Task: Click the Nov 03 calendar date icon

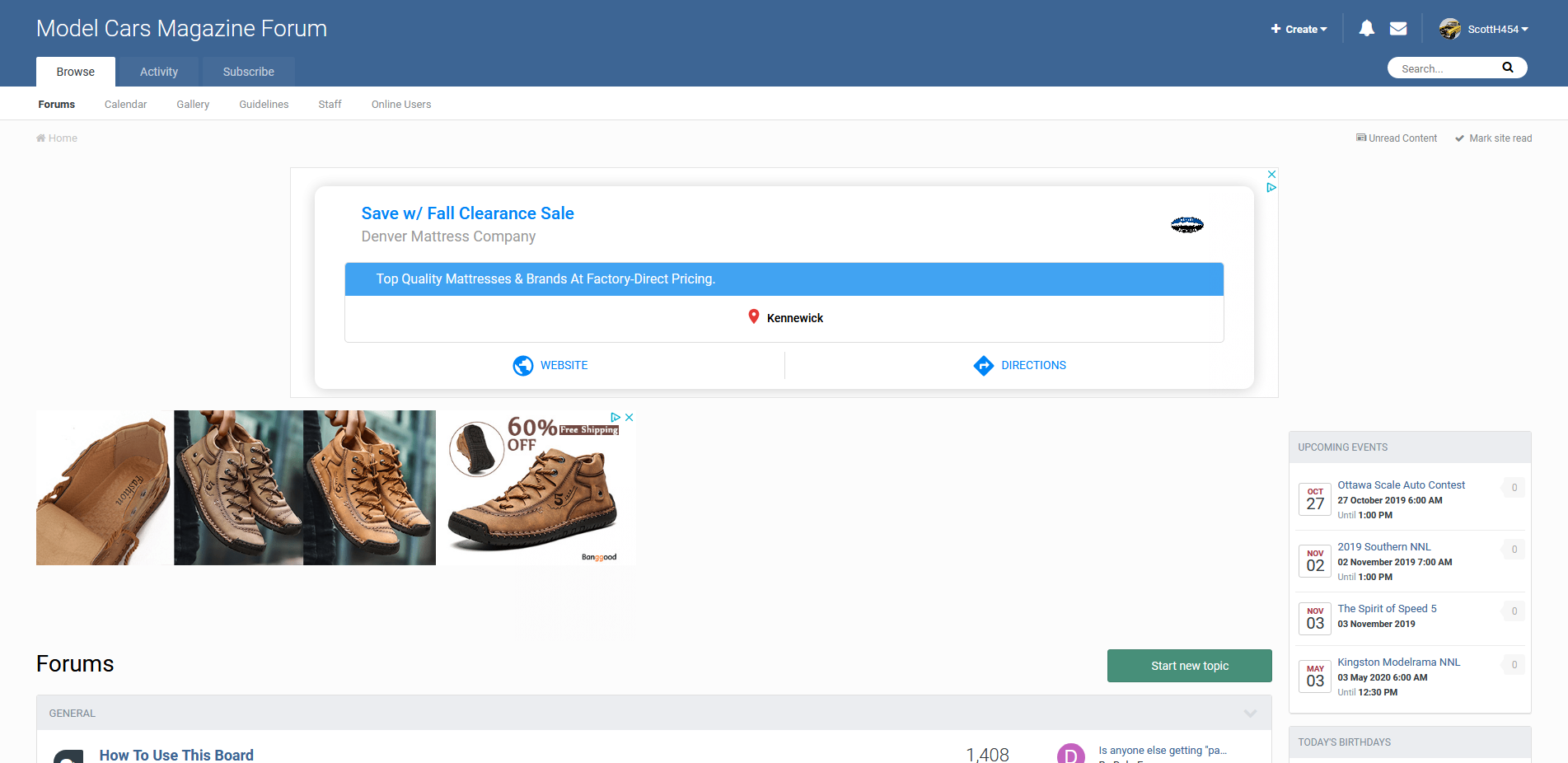Action: click(1315, 619)
